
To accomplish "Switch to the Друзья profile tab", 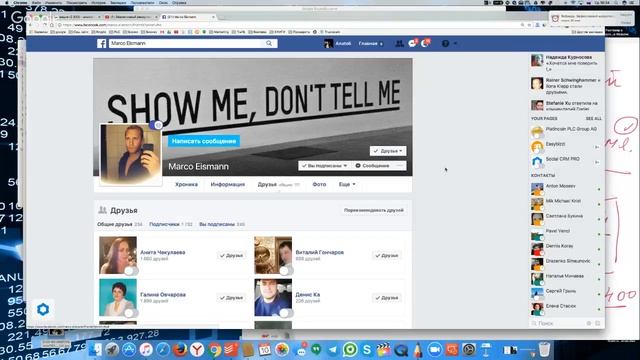I will pyautogui.click(x=267, y=184).
